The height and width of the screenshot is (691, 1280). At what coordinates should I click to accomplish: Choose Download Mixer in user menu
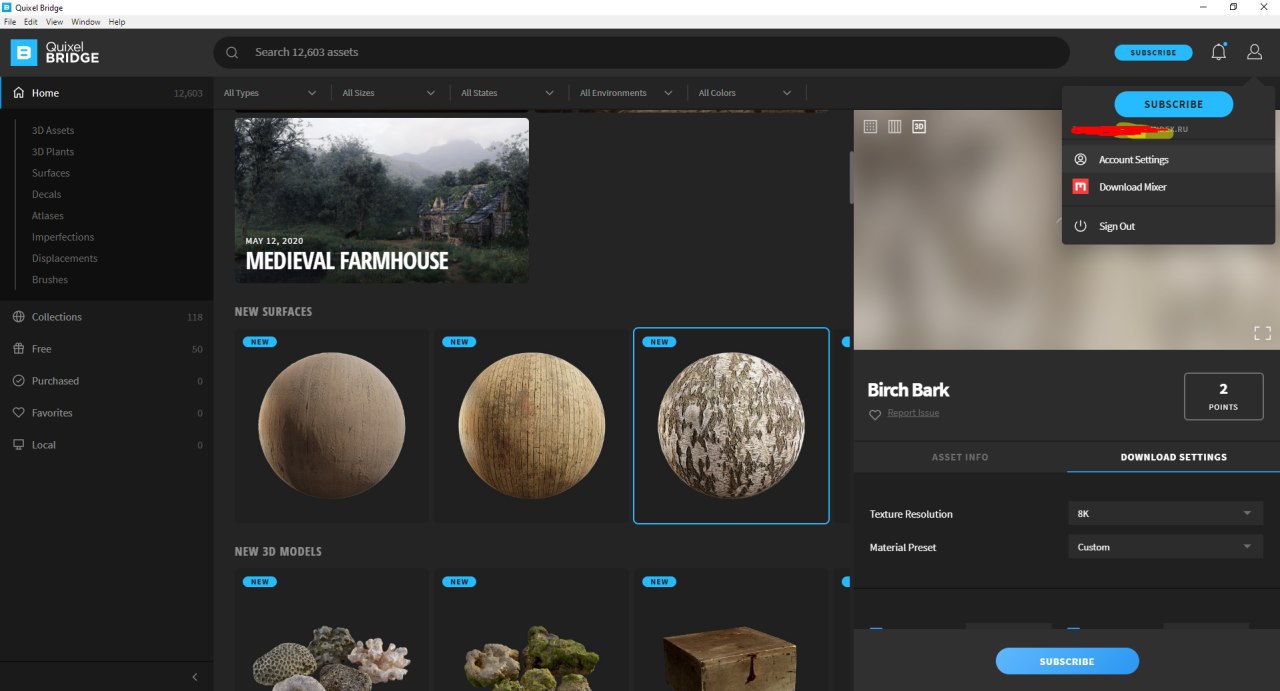(x=1168, y=187)
